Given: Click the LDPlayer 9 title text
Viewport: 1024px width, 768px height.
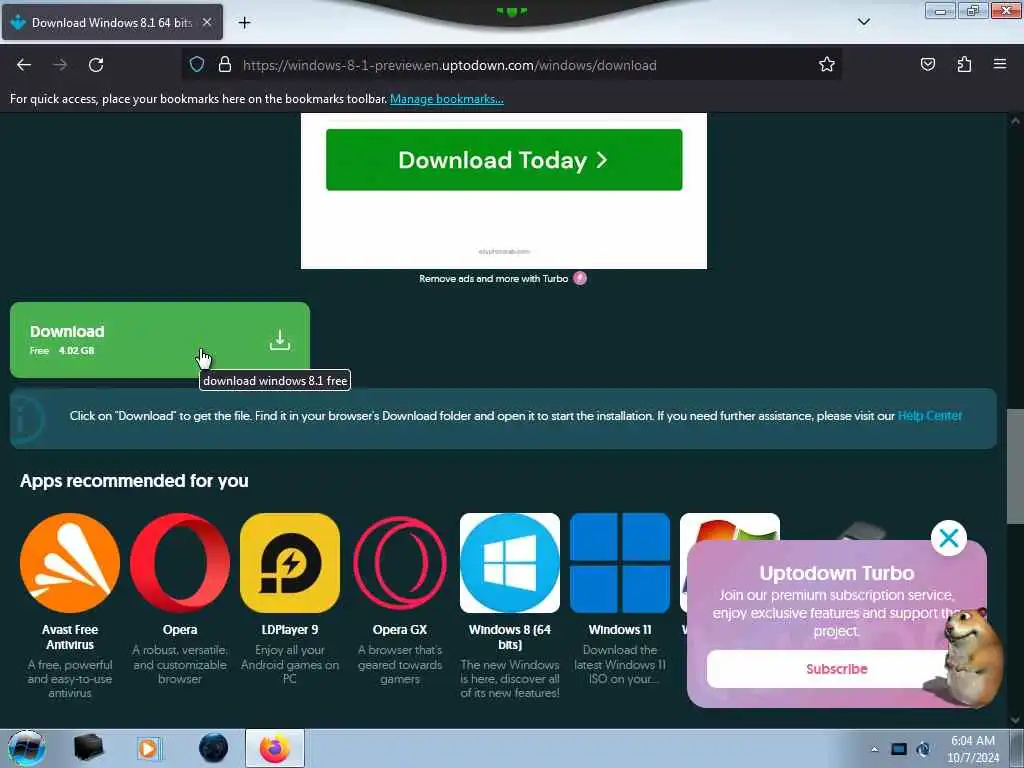Looking at the screenshot, I should point(290,630).
